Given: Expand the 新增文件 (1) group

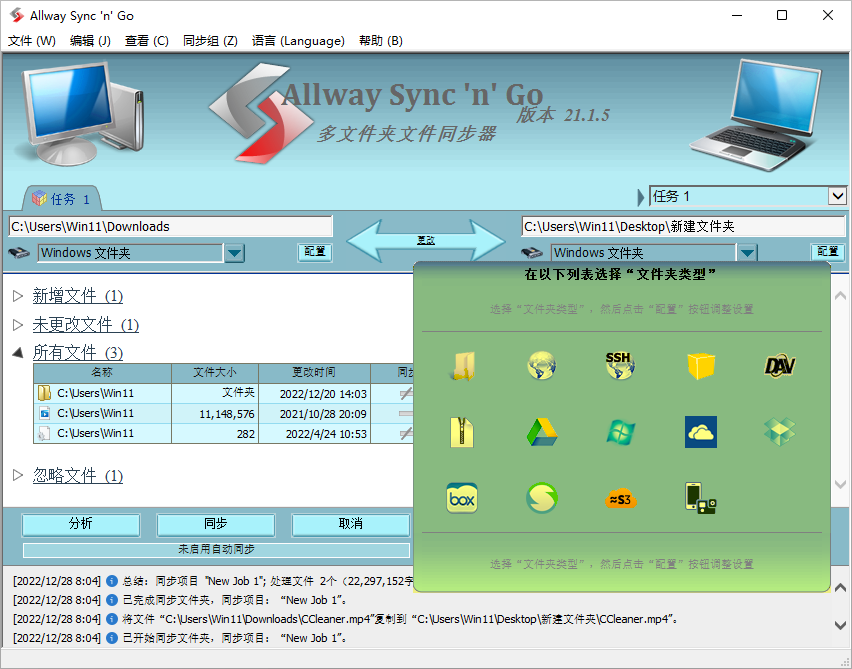Looking at the screenshot, I should click(18, 296).
